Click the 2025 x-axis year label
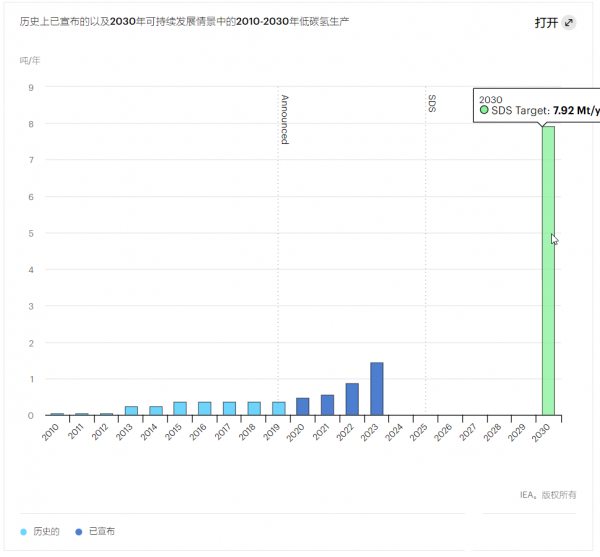This screenshot has width=600, height=557. pyautogui.click(x=420, y=431)
